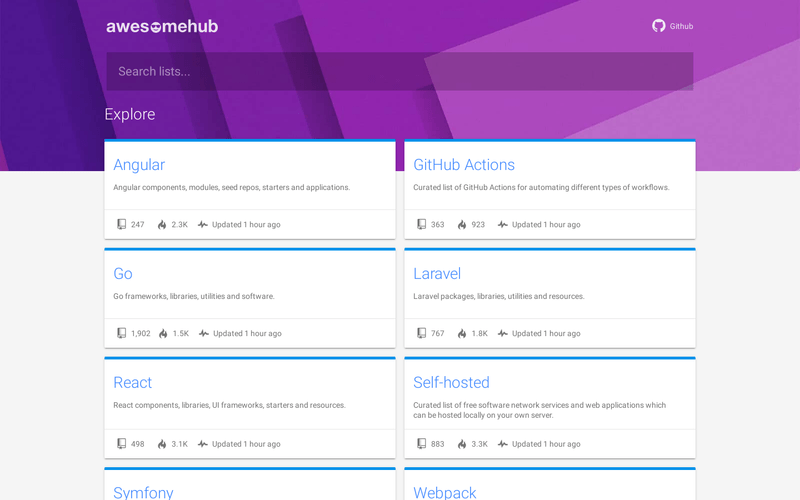Click the repository book icon on Laravel card
The image size is (800, 500).
click(x=421, y=334)
